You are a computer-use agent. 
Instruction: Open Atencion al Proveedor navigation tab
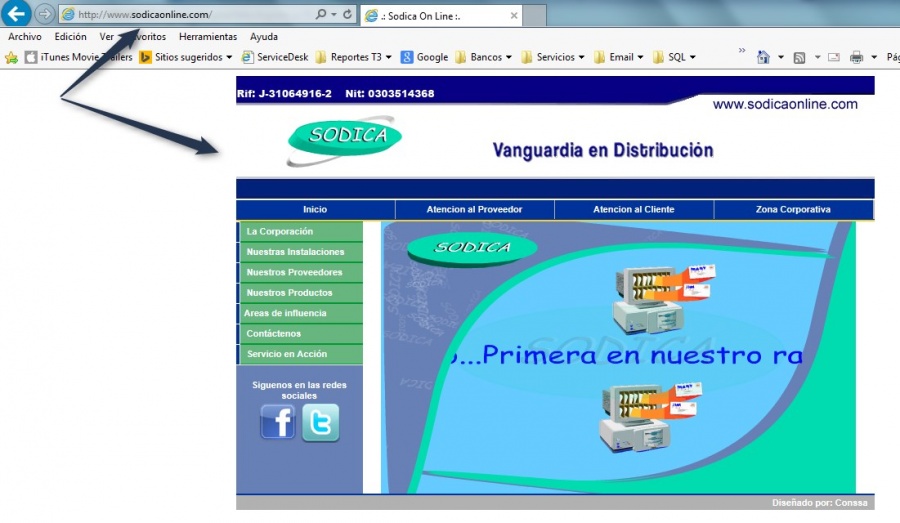[474, 210]
